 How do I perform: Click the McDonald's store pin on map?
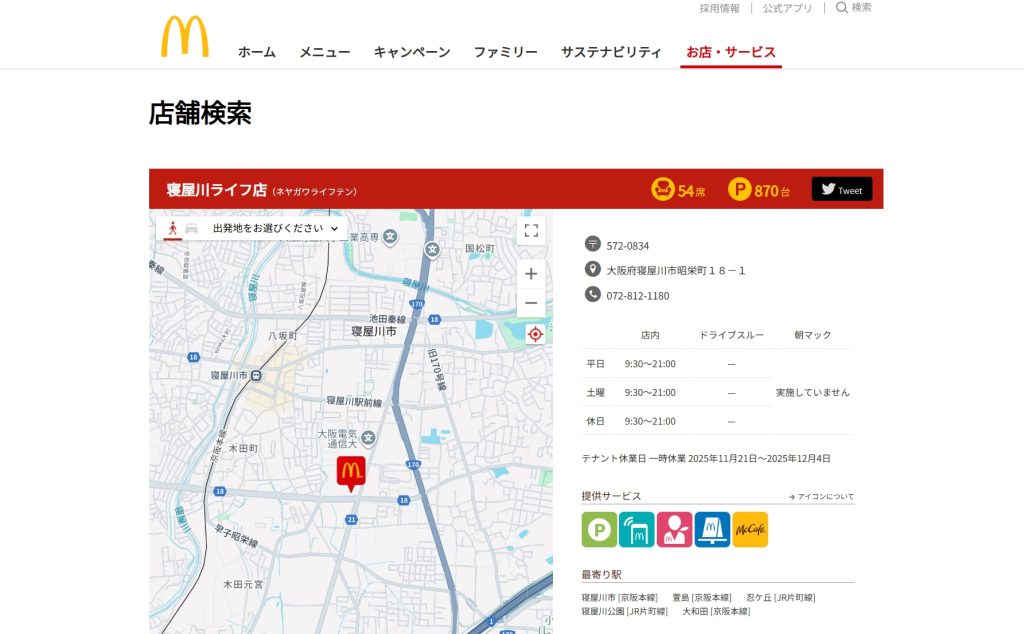[x=351, y=471]
